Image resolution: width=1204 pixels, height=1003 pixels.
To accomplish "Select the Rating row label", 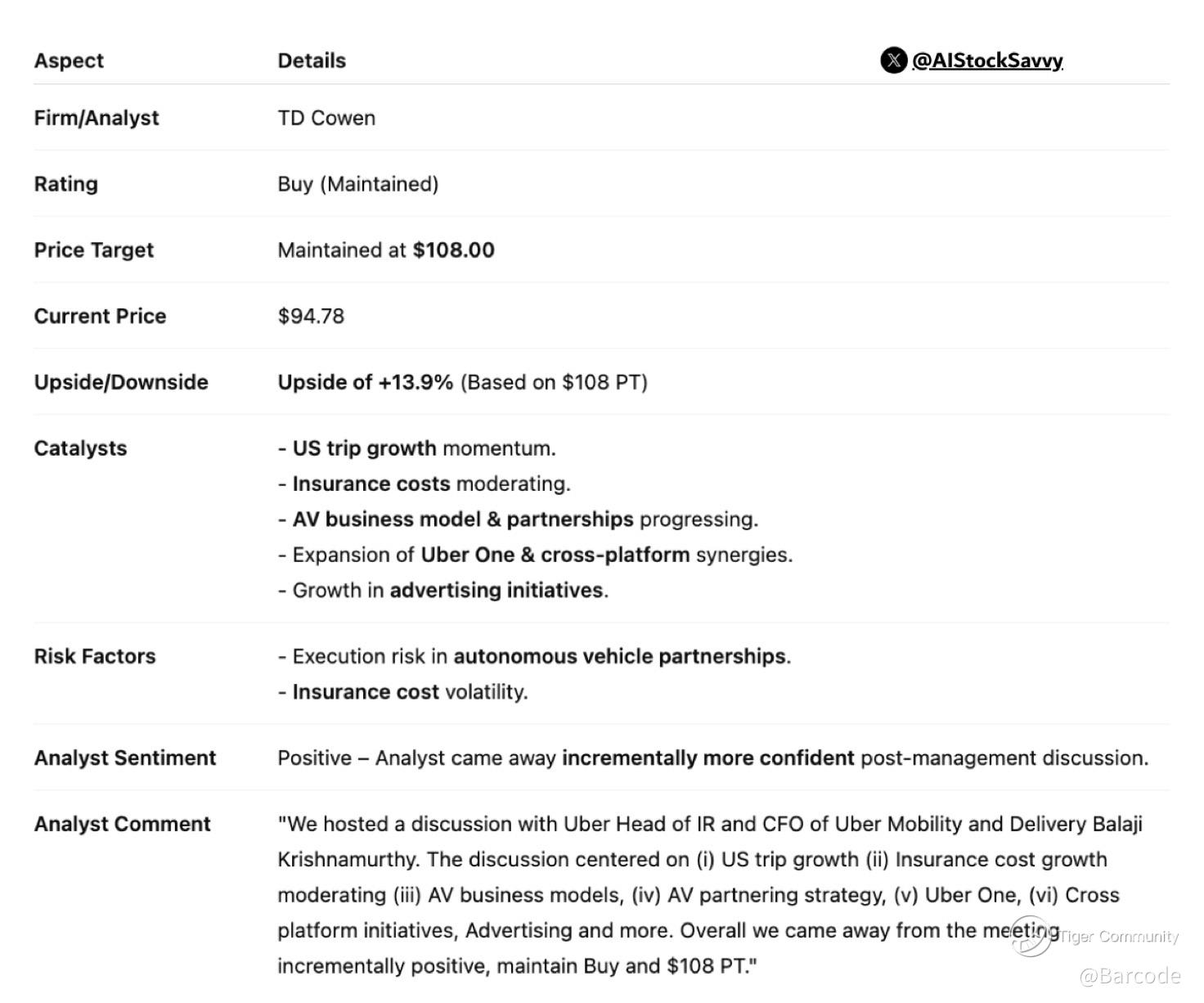I will (x=65, y=184).
